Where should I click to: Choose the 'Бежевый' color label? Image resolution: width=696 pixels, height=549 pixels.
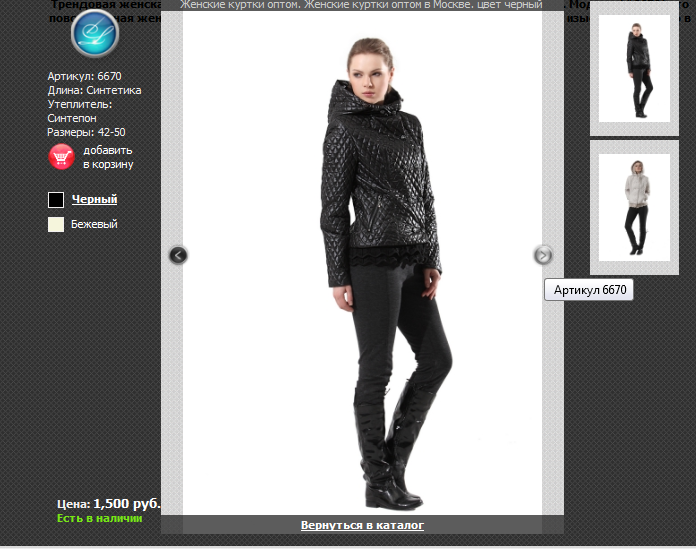(x=94, y=224)
